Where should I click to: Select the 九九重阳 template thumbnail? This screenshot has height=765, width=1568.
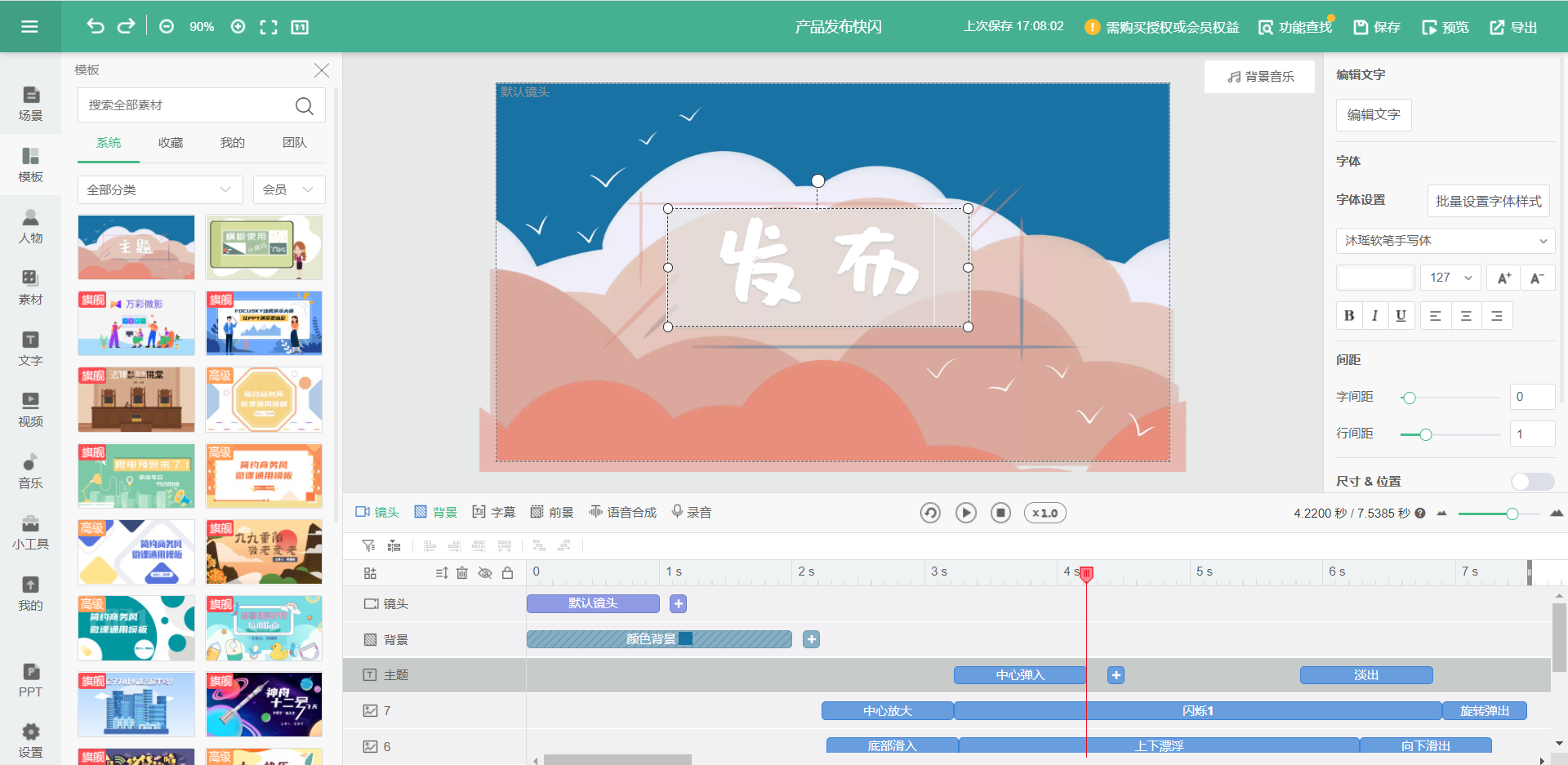coord(263,552)
